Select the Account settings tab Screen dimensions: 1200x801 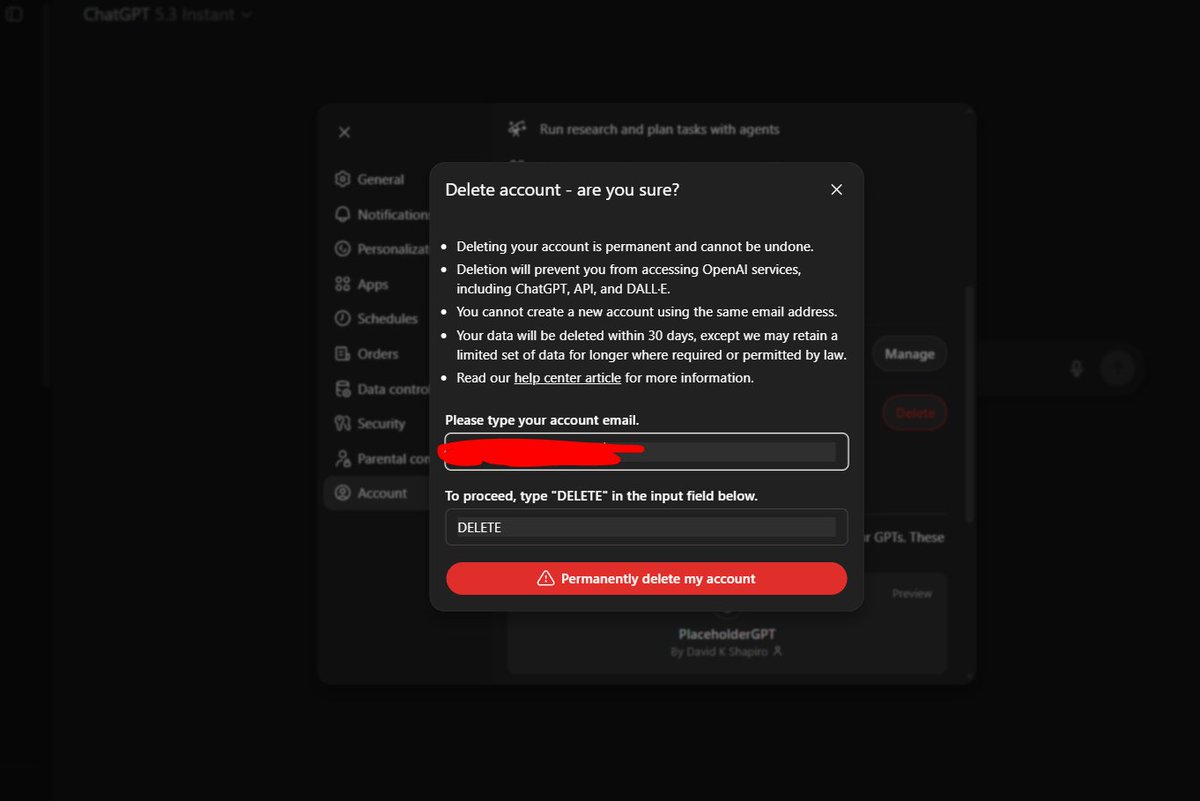pos(378,493)
